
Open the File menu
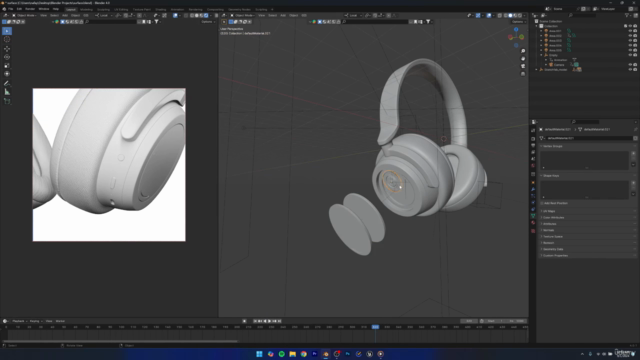point(11,9)
